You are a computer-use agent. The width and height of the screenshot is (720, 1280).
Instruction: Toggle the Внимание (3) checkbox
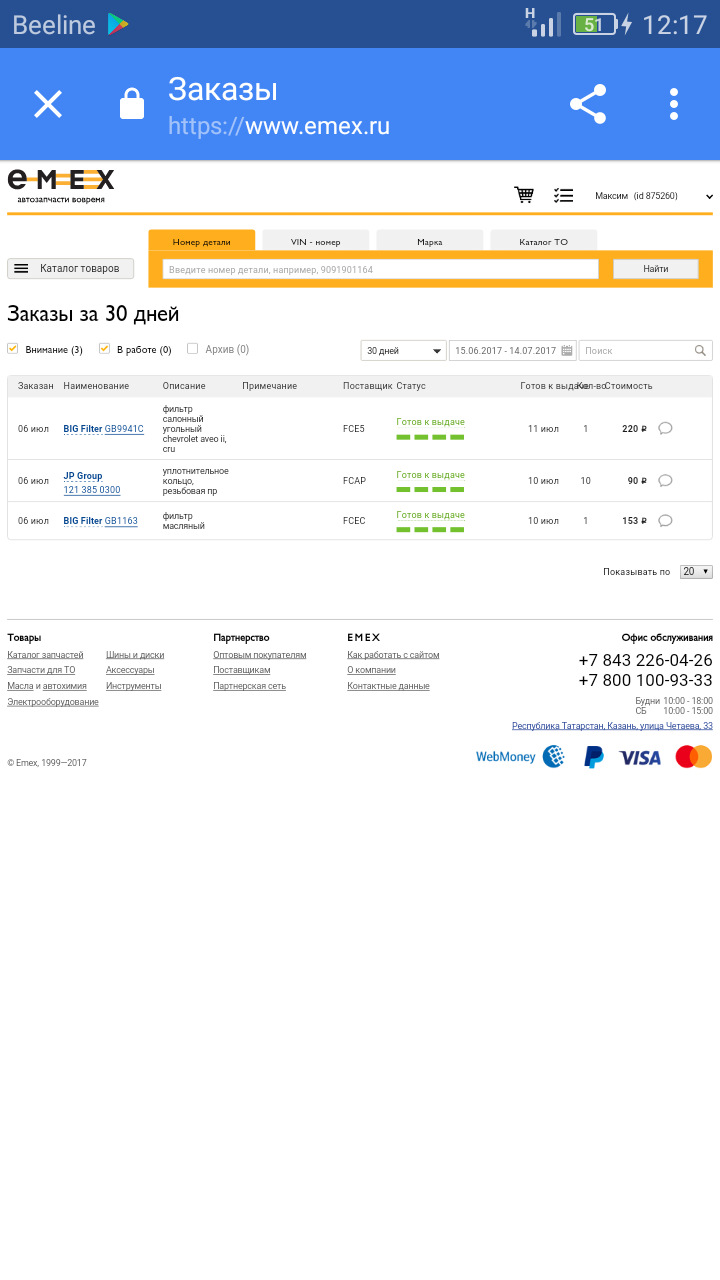pos(13,349)
